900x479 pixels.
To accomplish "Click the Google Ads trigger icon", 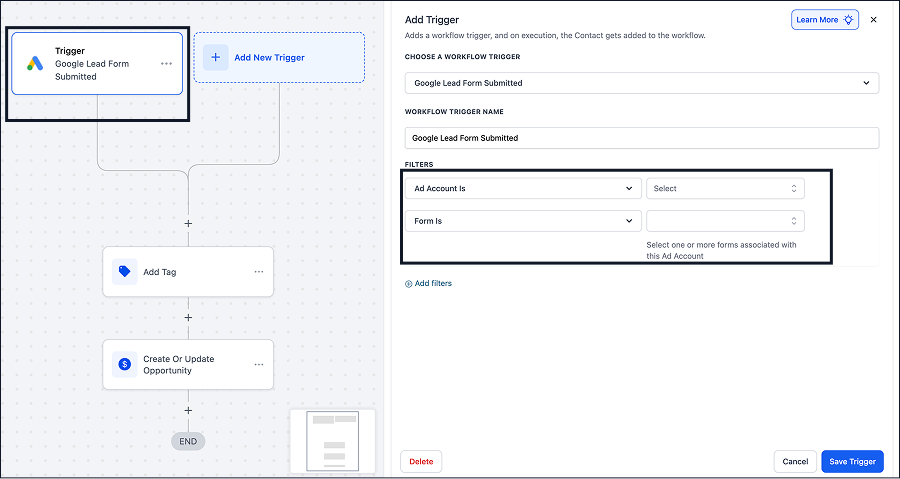I will [x=35, y=63].
